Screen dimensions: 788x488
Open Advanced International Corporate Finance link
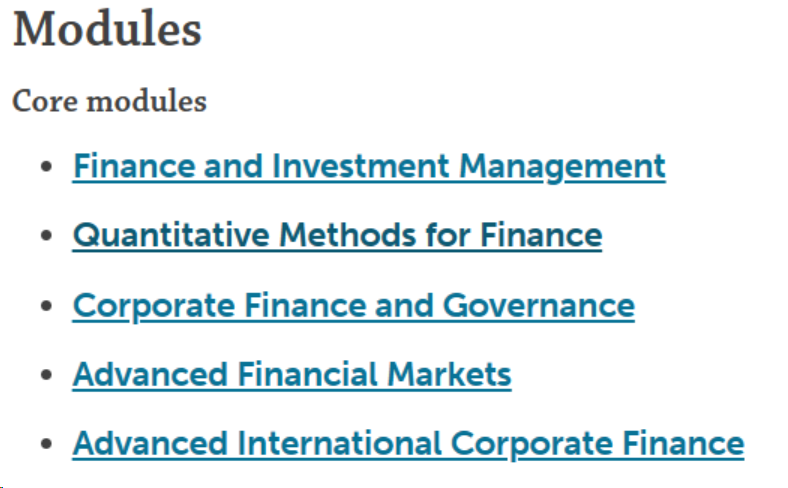point(408,443)
